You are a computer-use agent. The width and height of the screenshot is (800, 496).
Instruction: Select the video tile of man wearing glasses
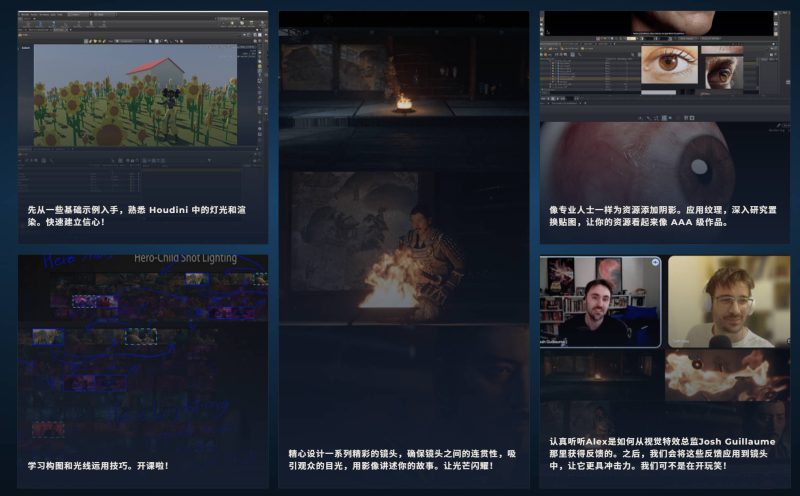(x=728, y=301)
